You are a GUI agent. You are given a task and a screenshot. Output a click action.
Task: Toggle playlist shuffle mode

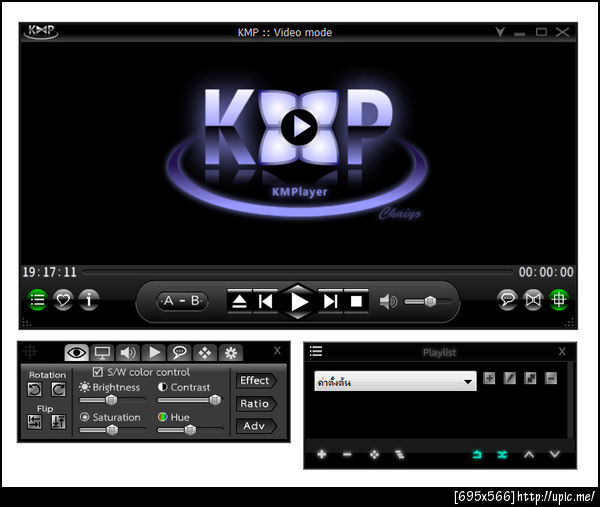[502, 455]
